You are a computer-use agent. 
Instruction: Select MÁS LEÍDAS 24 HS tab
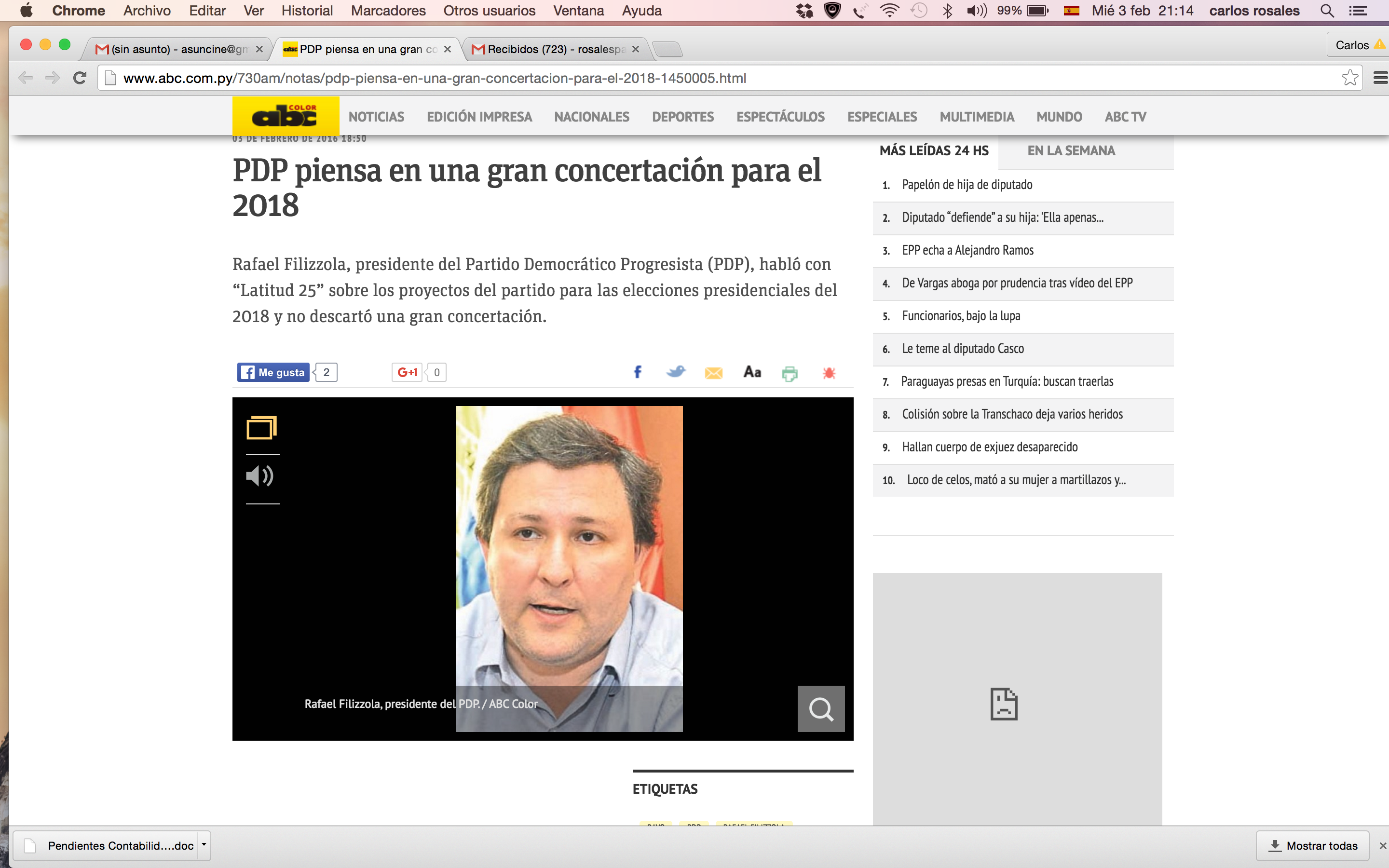(x=934, y=150)
